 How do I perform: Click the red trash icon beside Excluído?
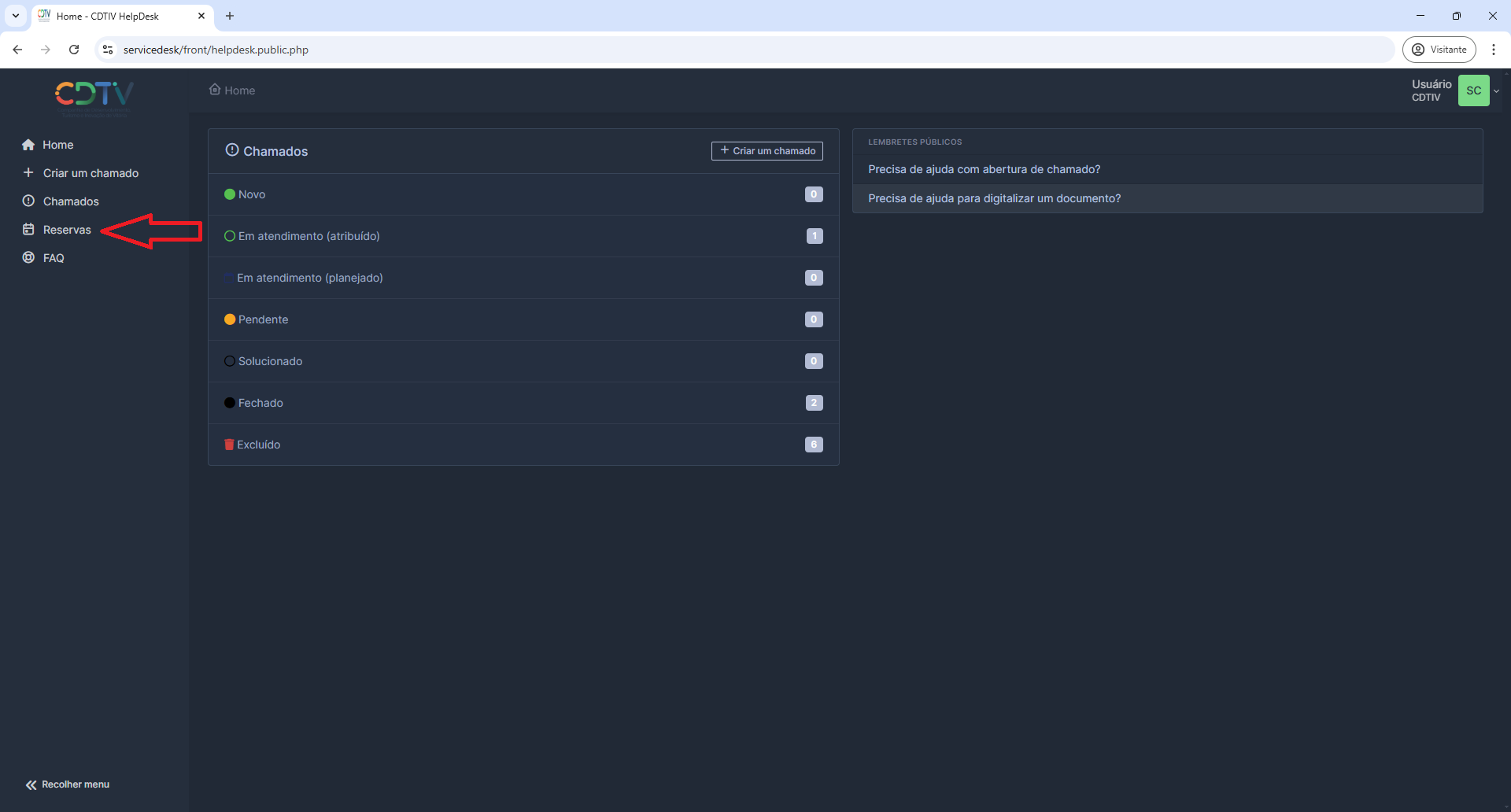[x=229, y=445]
